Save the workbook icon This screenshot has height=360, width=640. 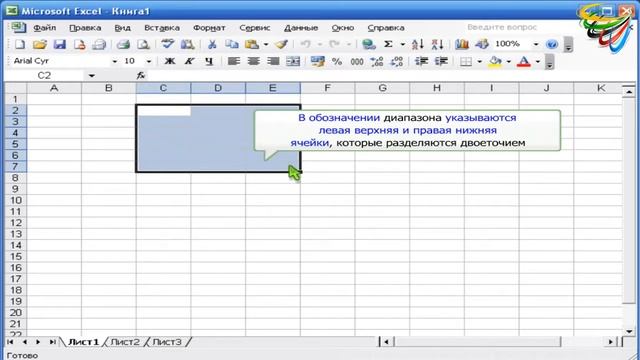pyautogui.click(x=60, y=44)
